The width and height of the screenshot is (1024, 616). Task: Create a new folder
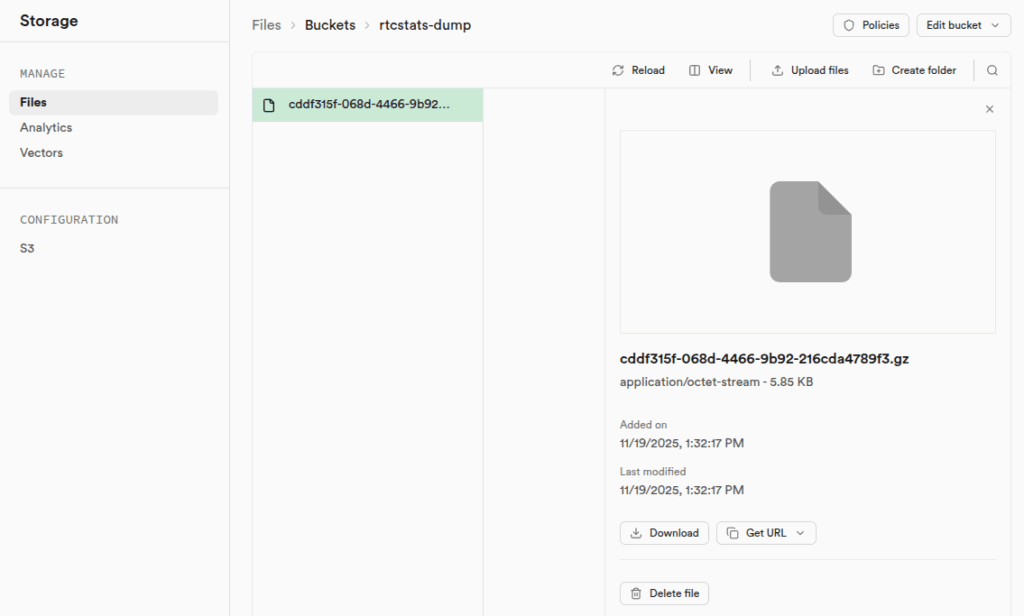(x=914, y=71)
